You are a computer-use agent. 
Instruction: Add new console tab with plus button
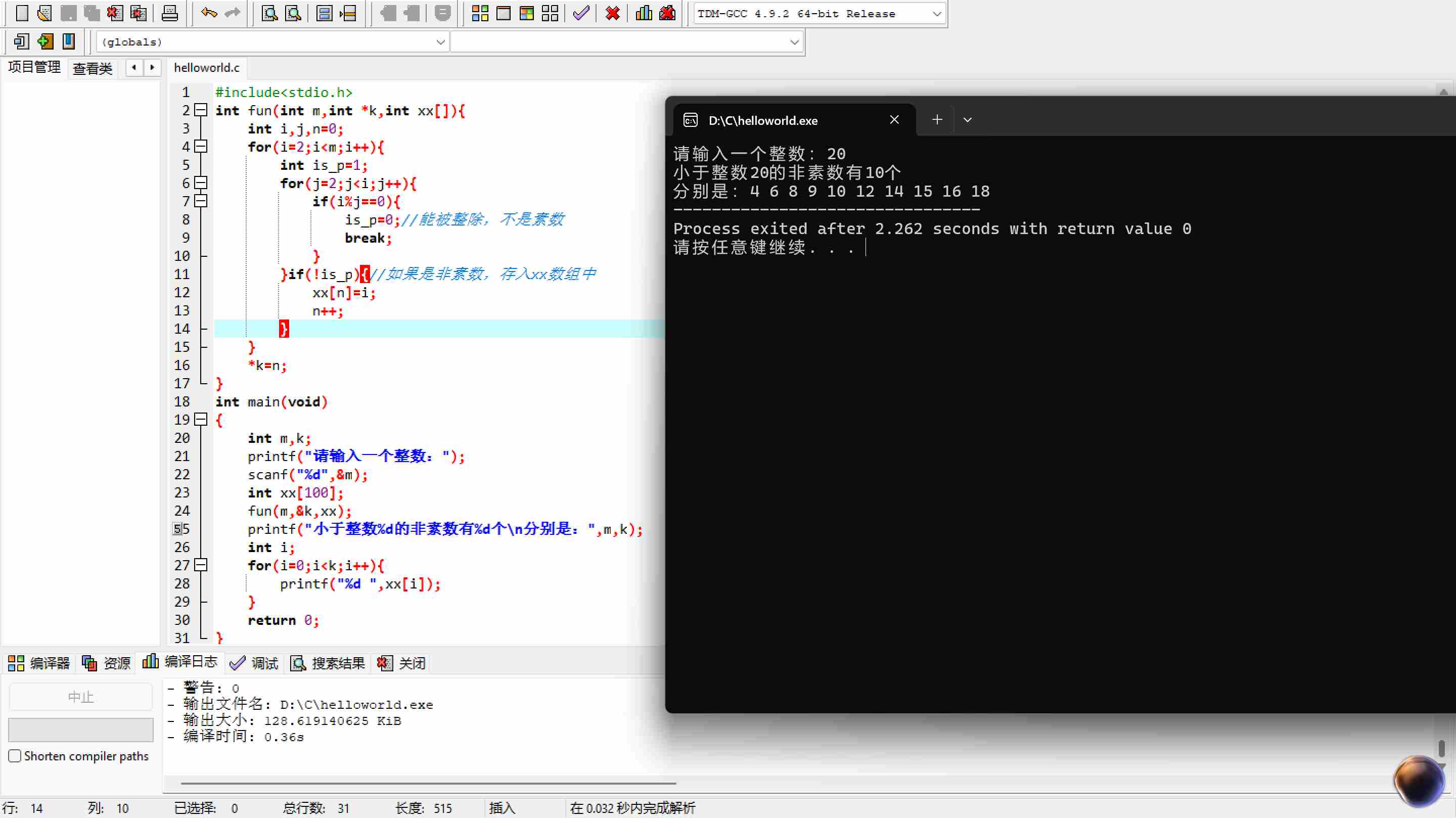coord(937,120)
